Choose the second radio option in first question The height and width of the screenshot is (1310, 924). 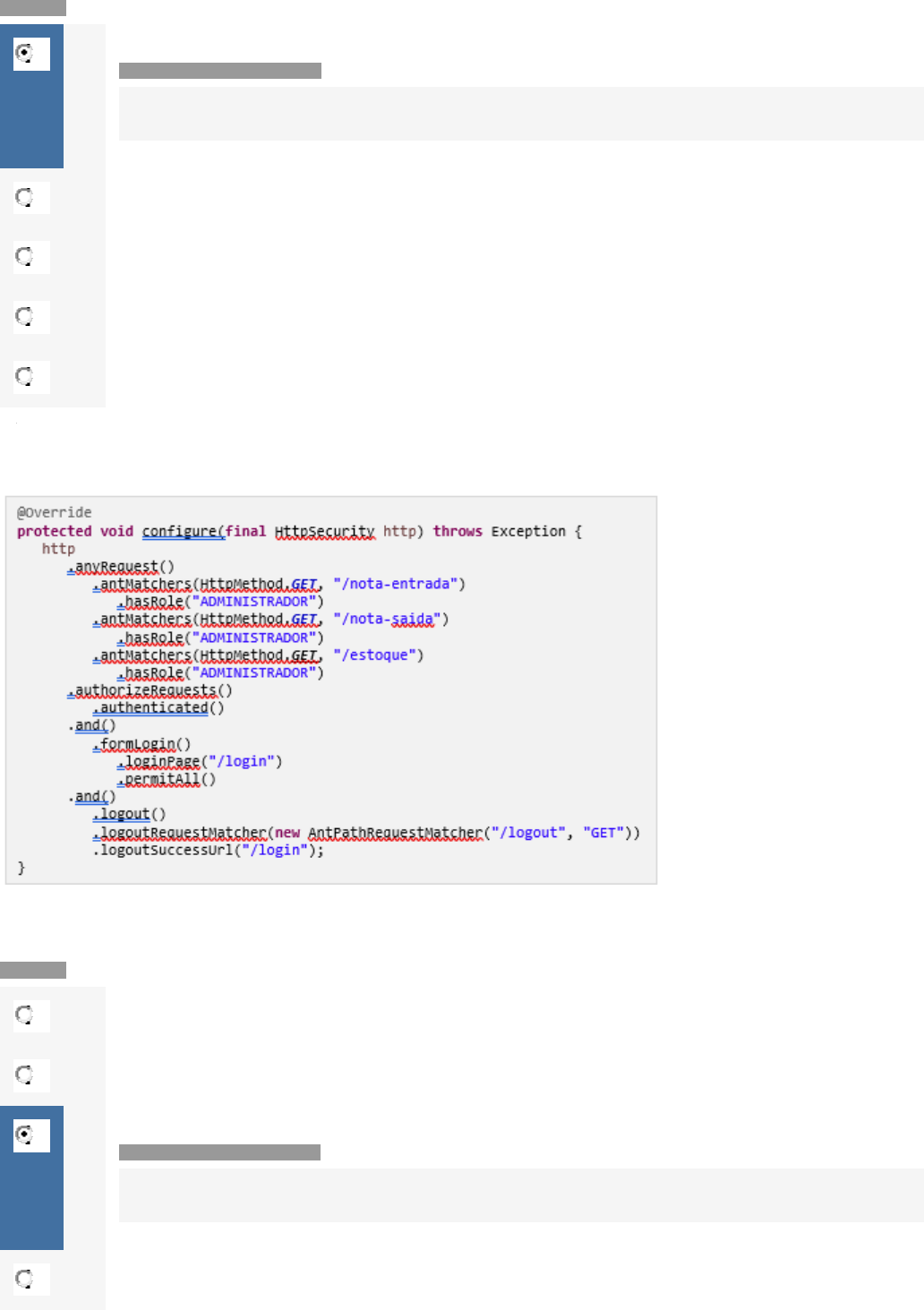25,197
